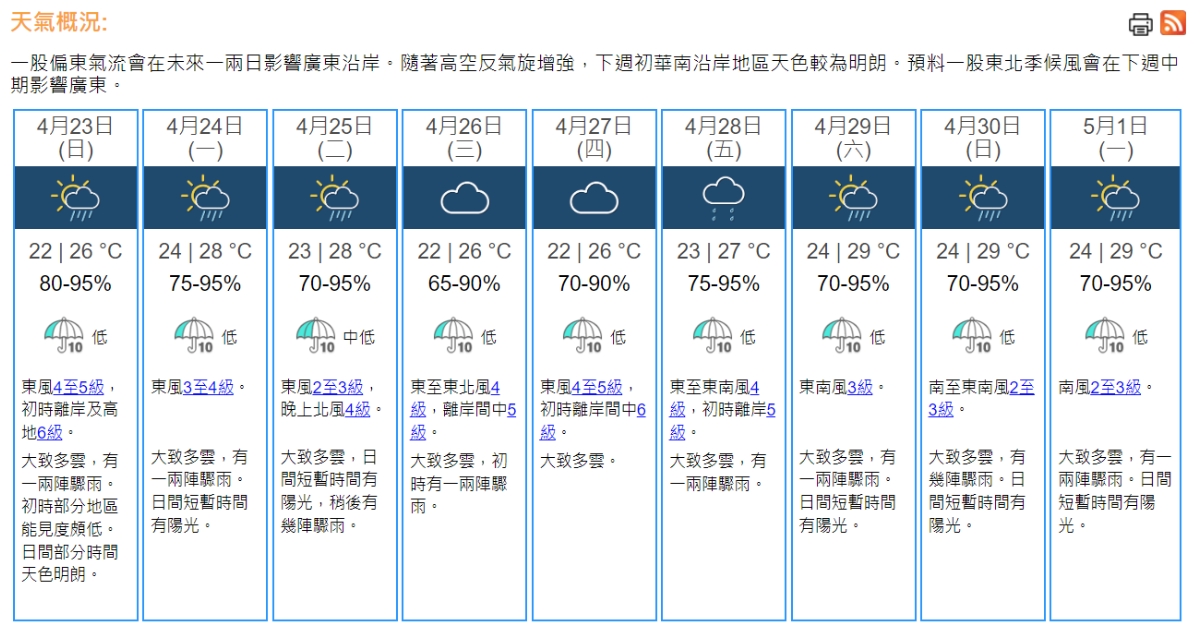Click the May 1 umbrella rain-probability icon
Screen dimensions: 1200x628
[x=1105, y=336]
